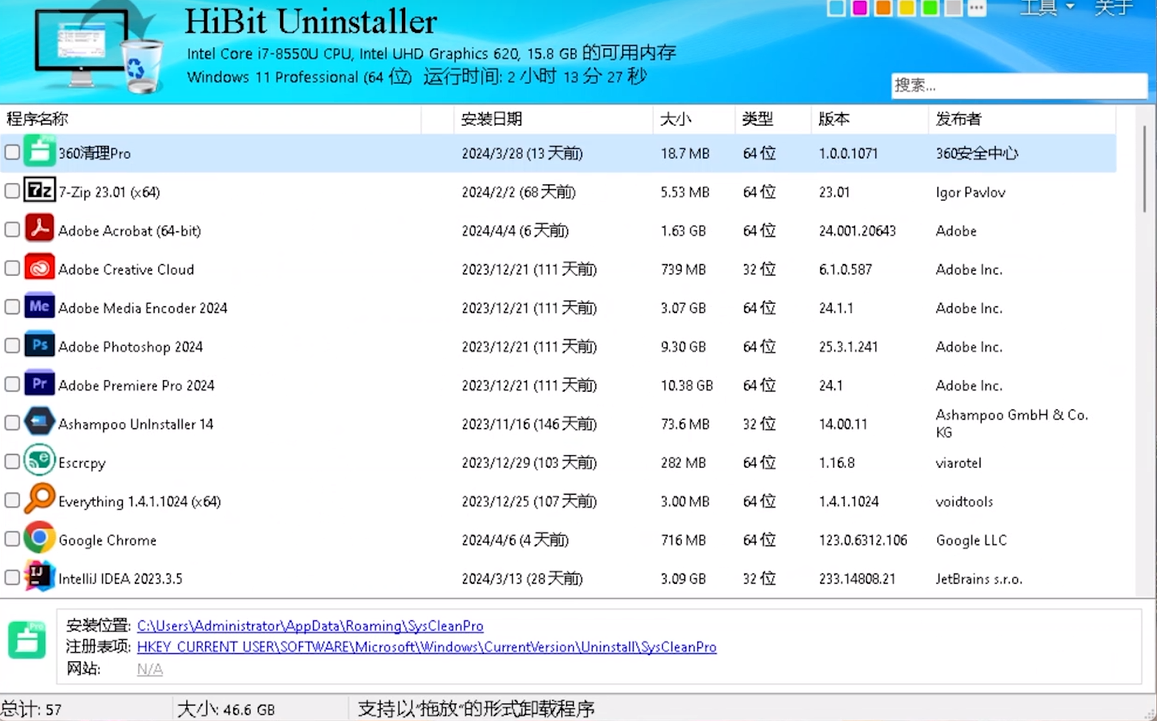
Task: Open the 工具 dropdown menu
Action: 1046,8
